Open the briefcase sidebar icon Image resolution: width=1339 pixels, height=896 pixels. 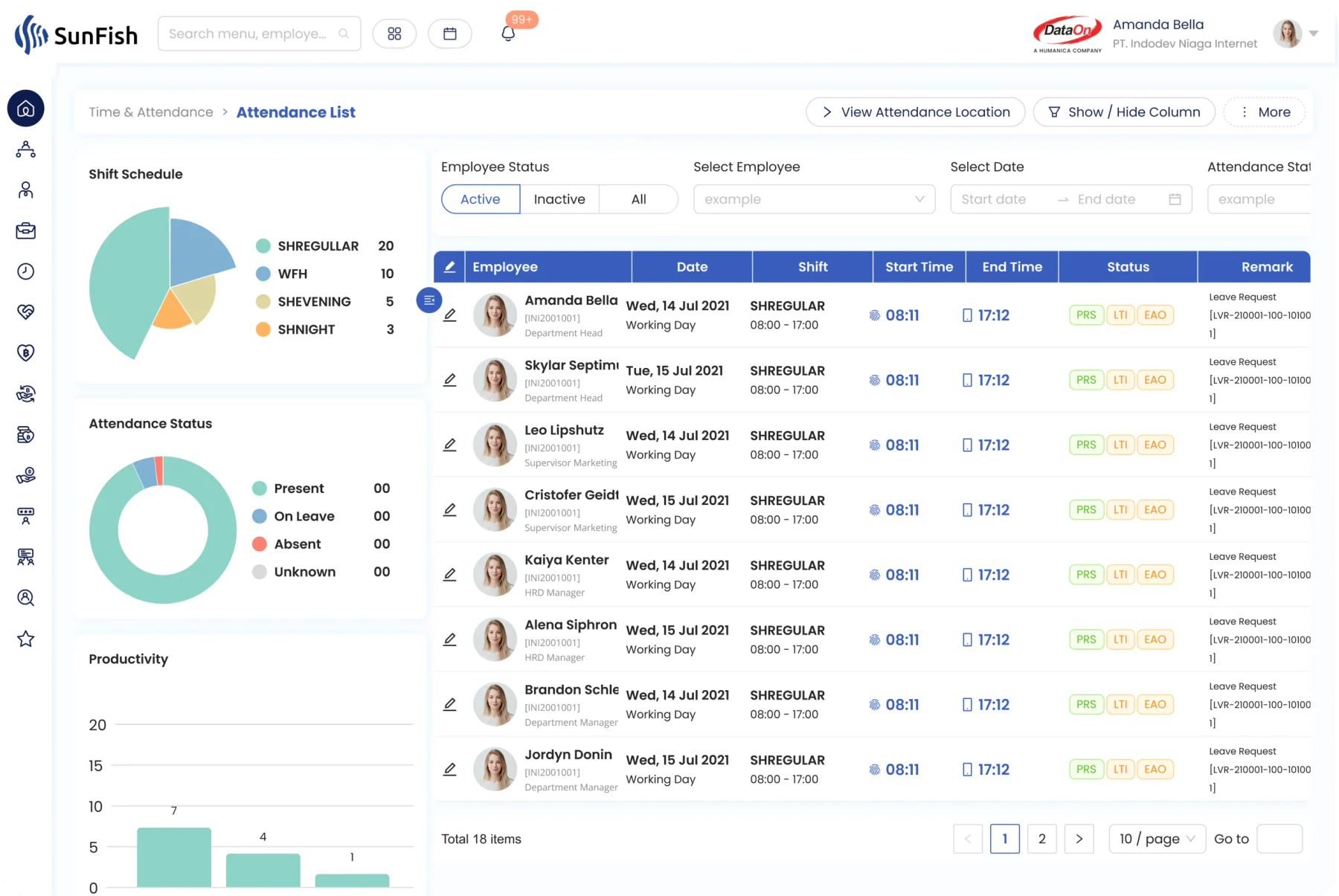[26, 231]
